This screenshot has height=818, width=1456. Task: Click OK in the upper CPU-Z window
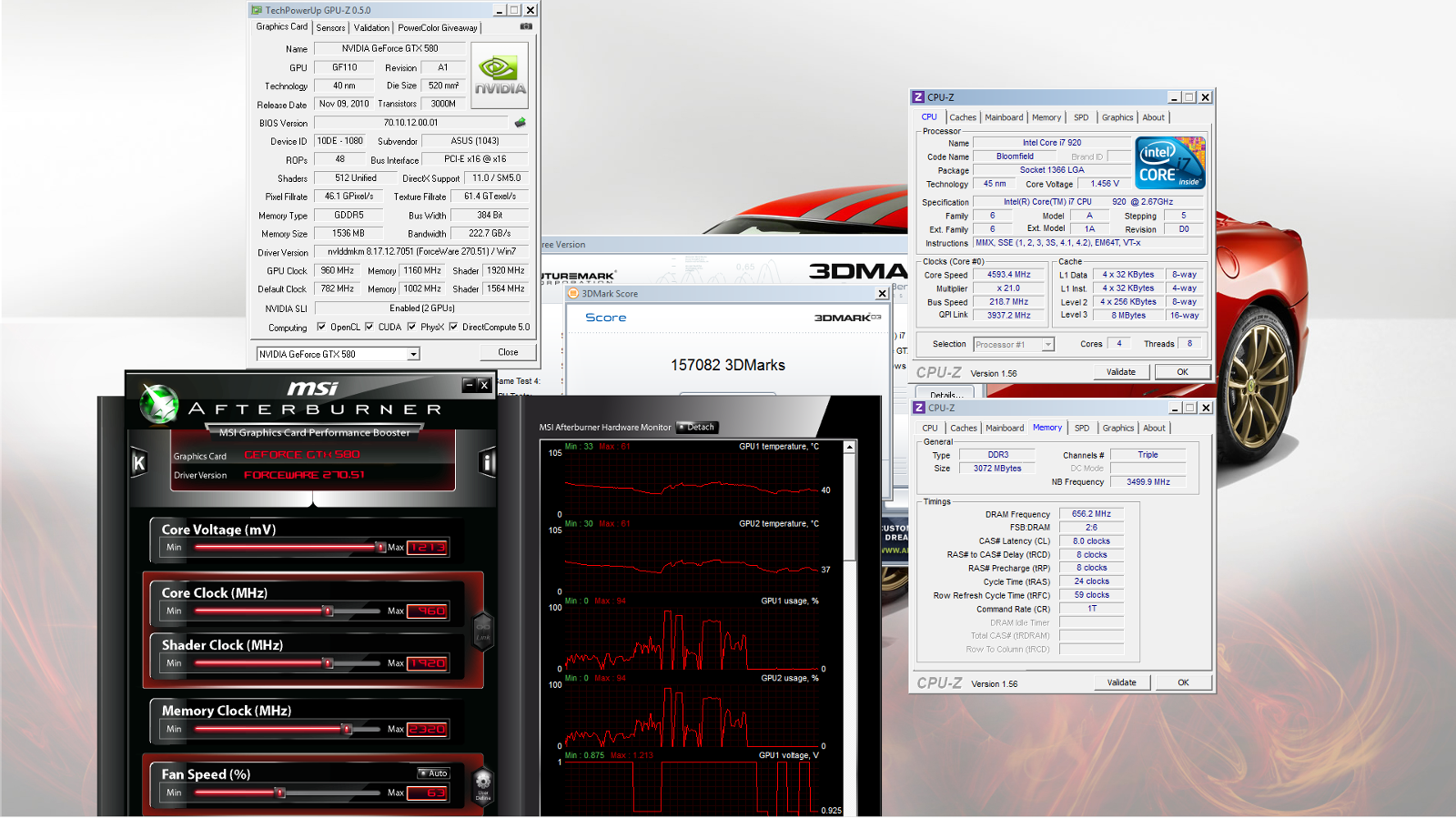(1182, 372)
